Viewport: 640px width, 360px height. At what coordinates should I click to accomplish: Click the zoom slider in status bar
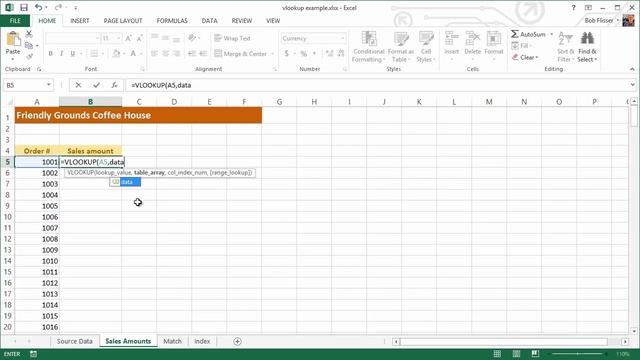(x=578, y=354)
